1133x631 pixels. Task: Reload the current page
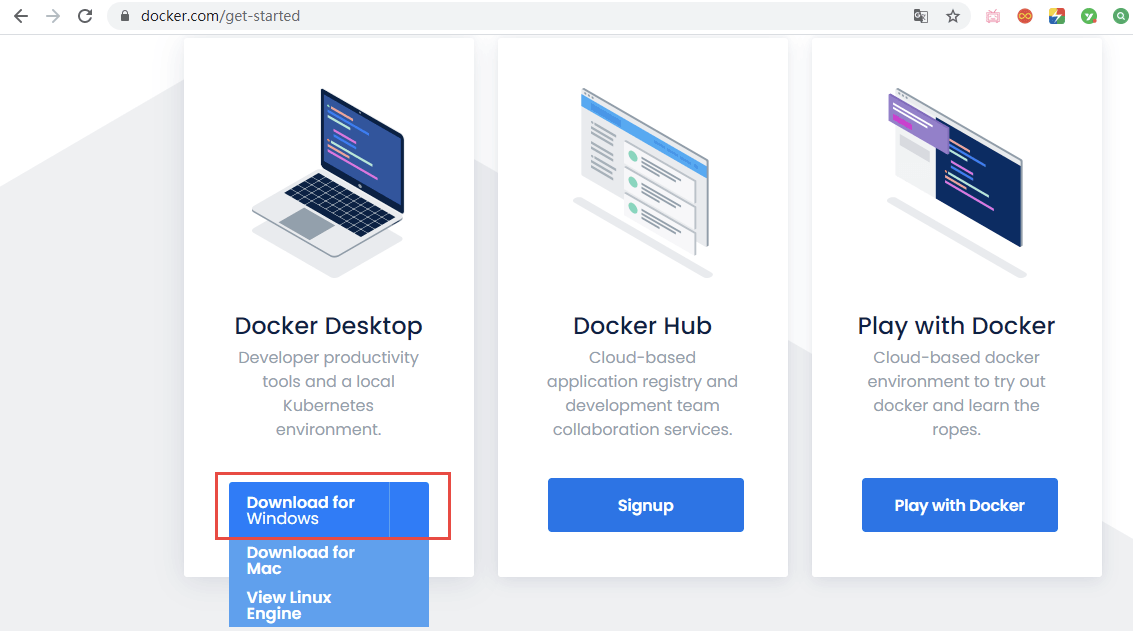coord(85,16)
